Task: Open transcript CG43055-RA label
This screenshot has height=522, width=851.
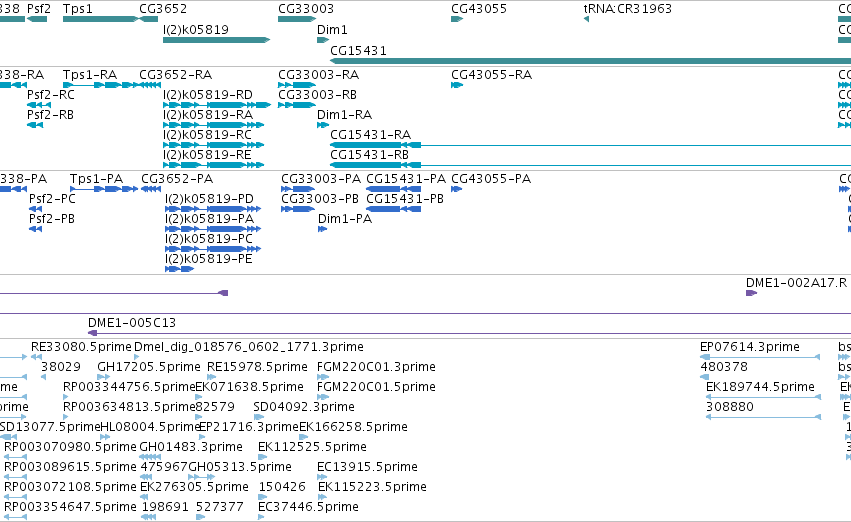Action: tap(491, 75)
